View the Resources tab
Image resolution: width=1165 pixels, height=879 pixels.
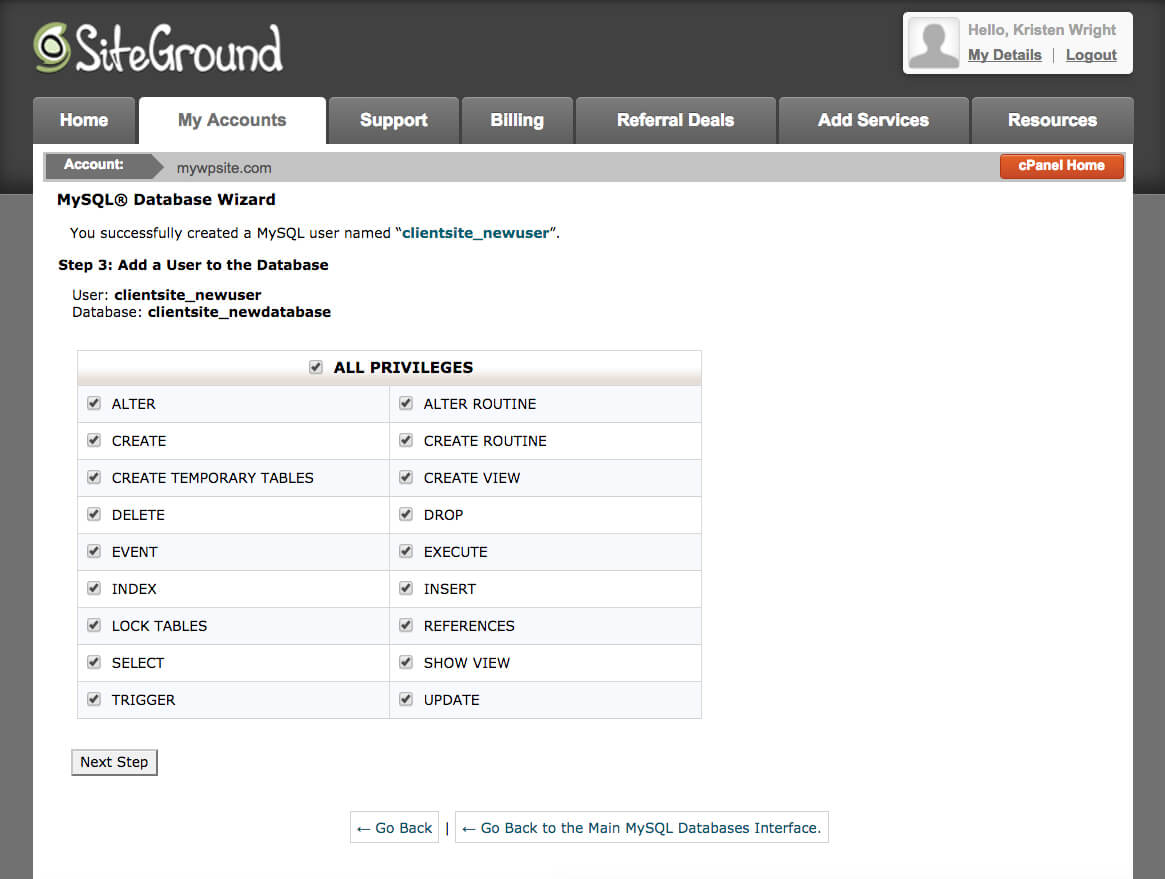click(x=1052, y=120)
